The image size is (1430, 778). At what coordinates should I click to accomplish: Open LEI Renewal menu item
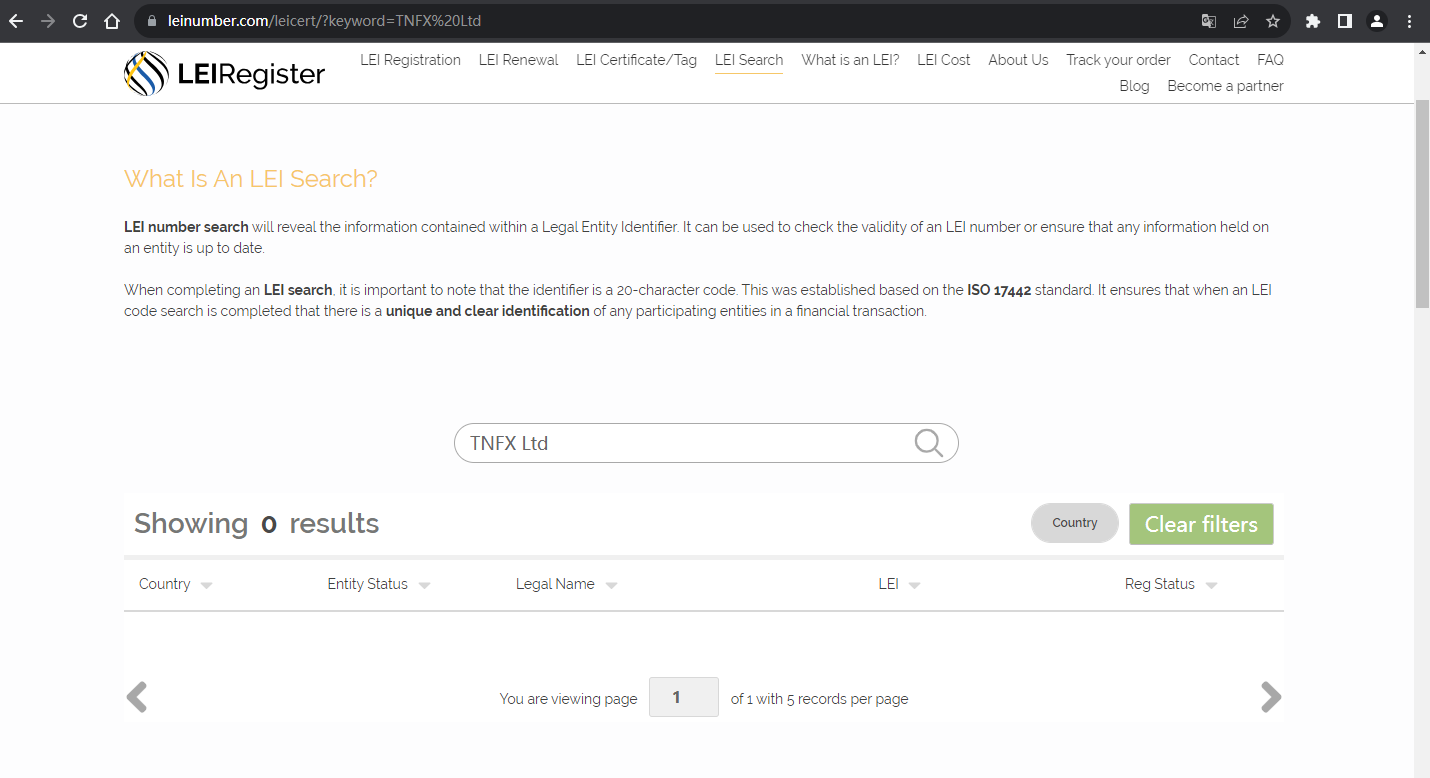pos(518,60)
